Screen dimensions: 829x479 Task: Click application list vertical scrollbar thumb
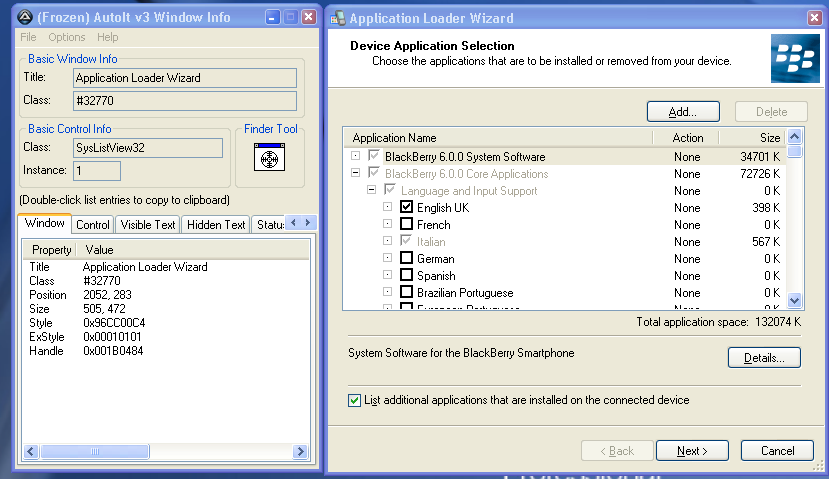tap(794, 152)
